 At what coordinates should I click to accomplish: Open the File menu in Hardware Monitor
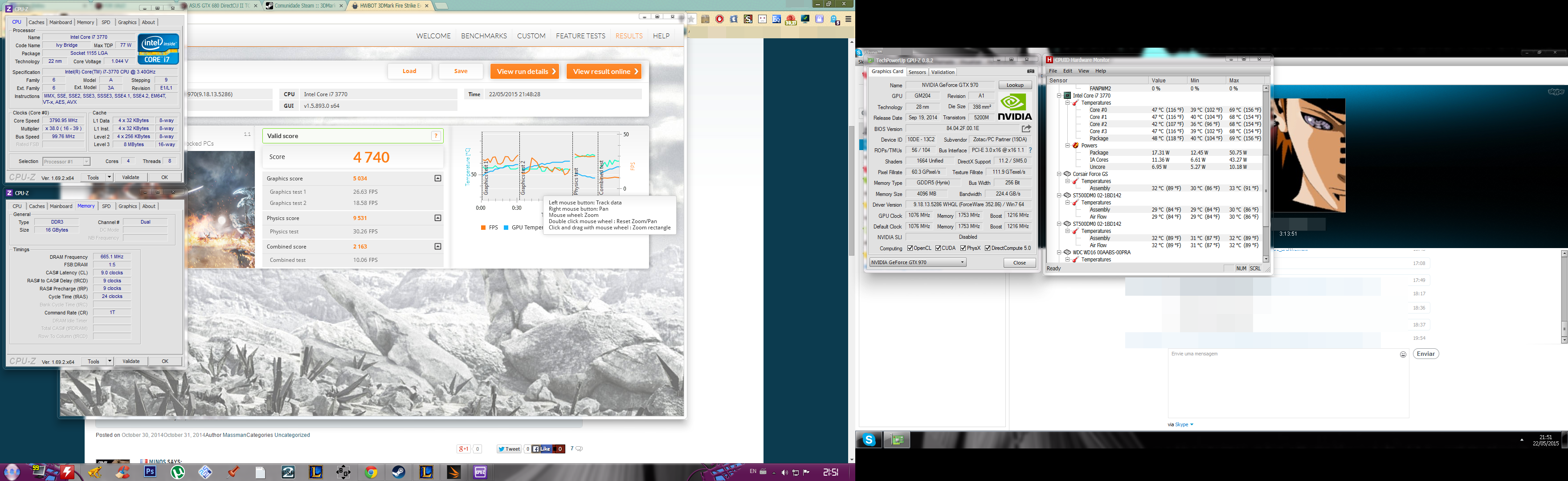tap(1053, 71)
